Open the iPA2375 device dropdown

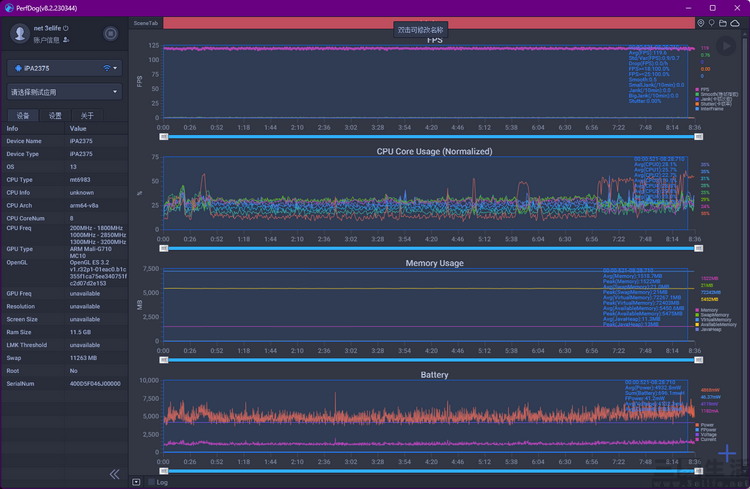pyautogui.click(x=64, y=68)
